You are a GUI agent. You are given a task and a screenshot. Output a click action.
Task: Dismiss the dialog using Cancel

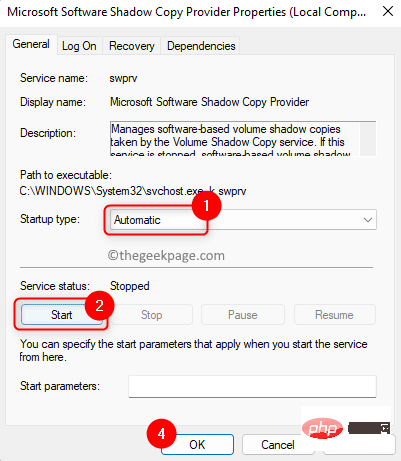[x=278, y=445]
